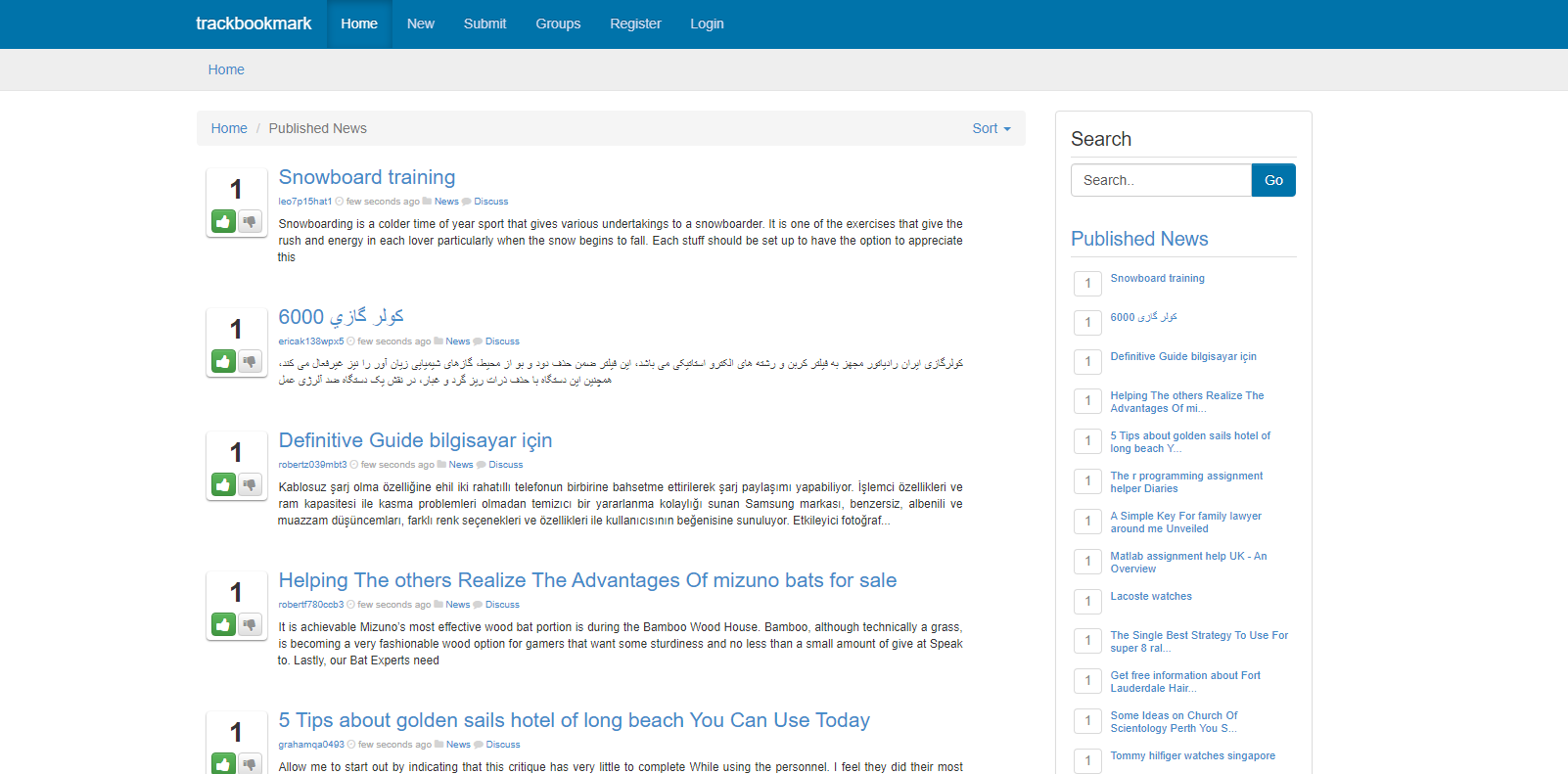The height and width of the screenshot is (774, 1568).
Task: Open sidebar link "Matlab assignment help UK"
Action: [1188, 563]
